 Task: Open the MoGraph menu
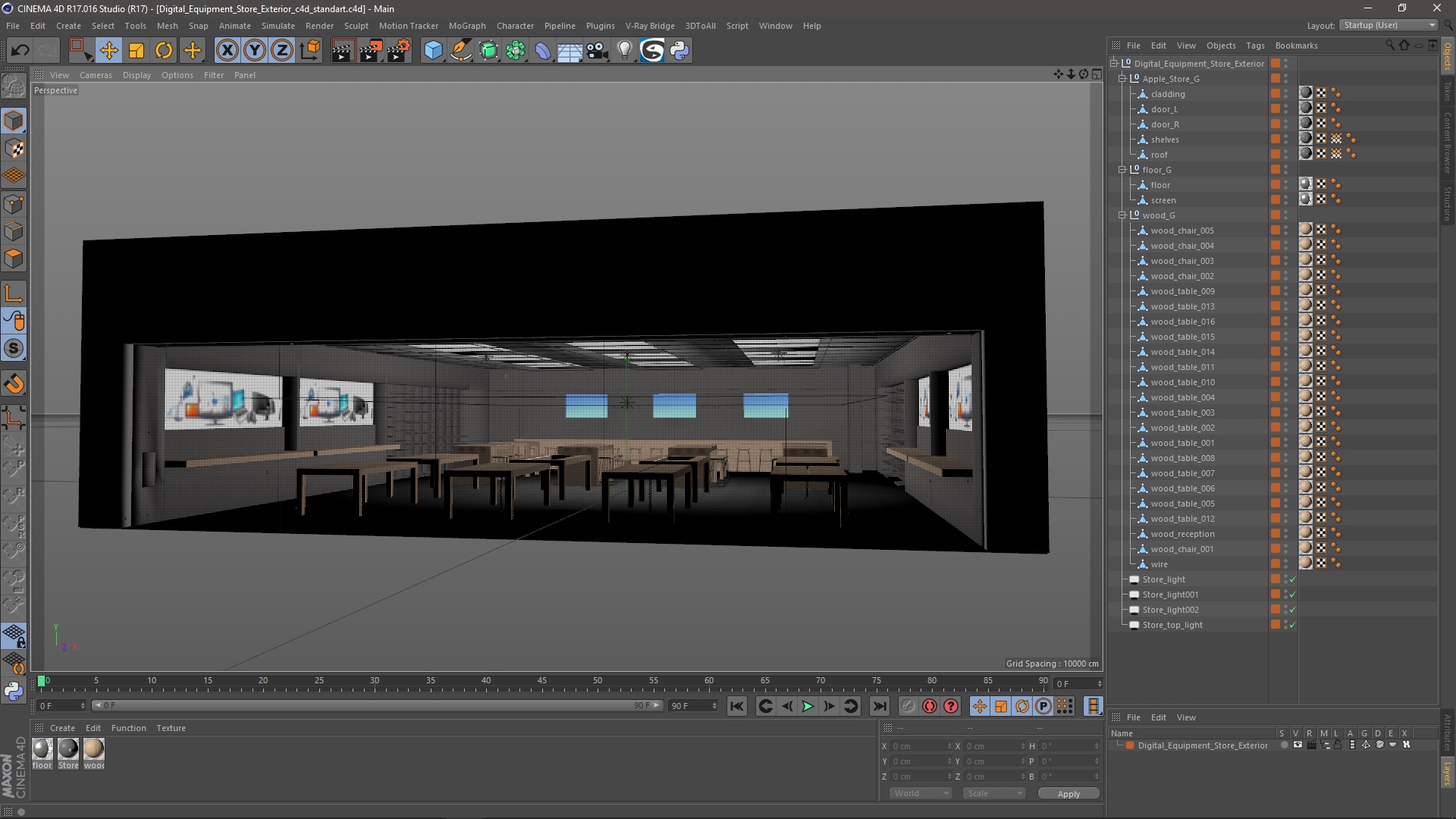pos(466,26)
